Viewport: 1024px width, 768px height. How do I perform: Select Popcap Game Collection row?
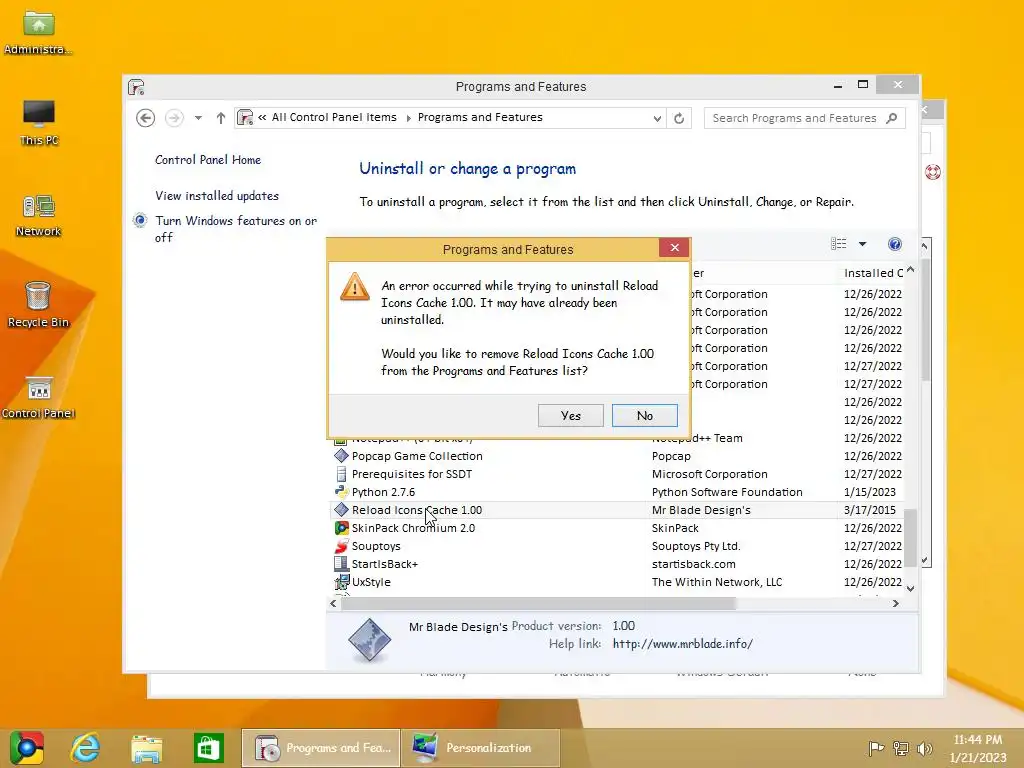pyautogui.click(x=616, y=456)
